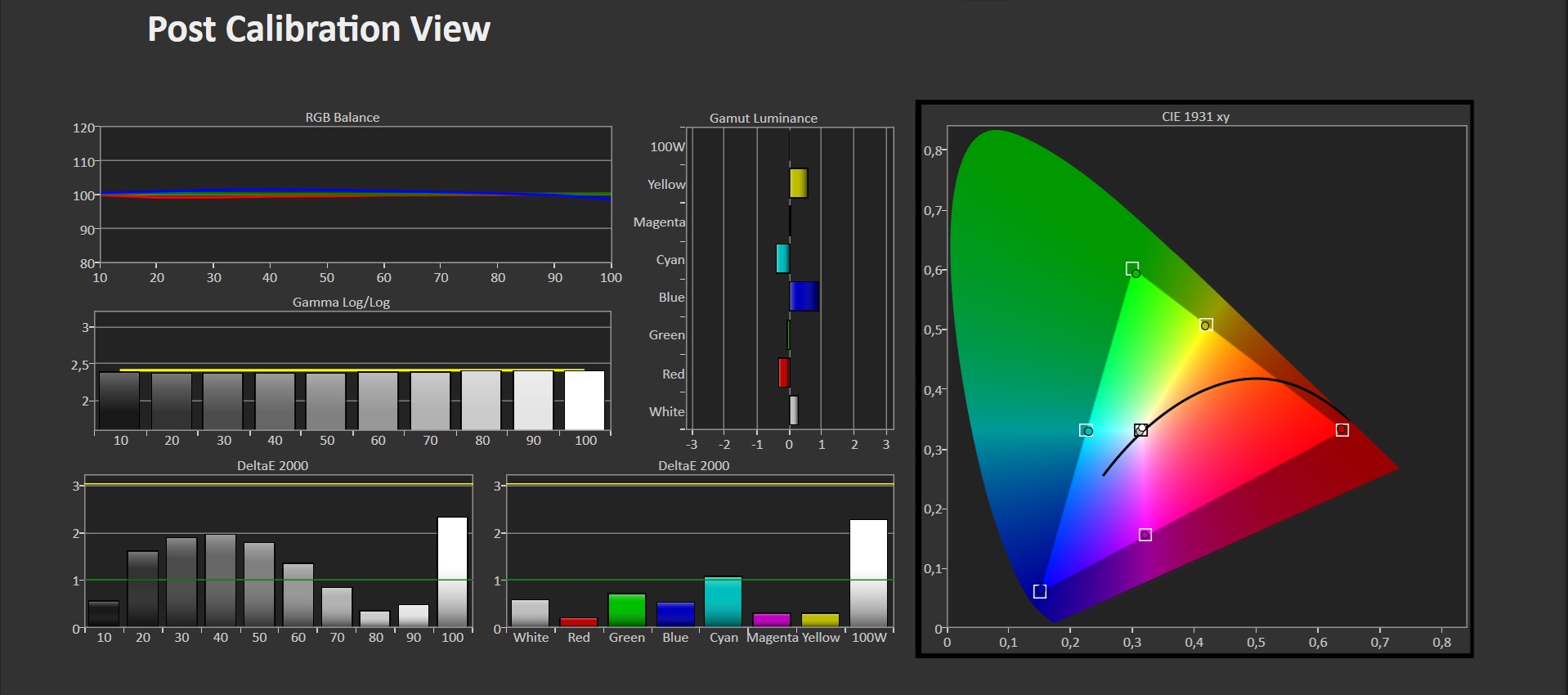Viewport: 1568px width, 695px height.
Task: Select the 50 bar in Gamma Log/Log chart
Action: point(326,401)
